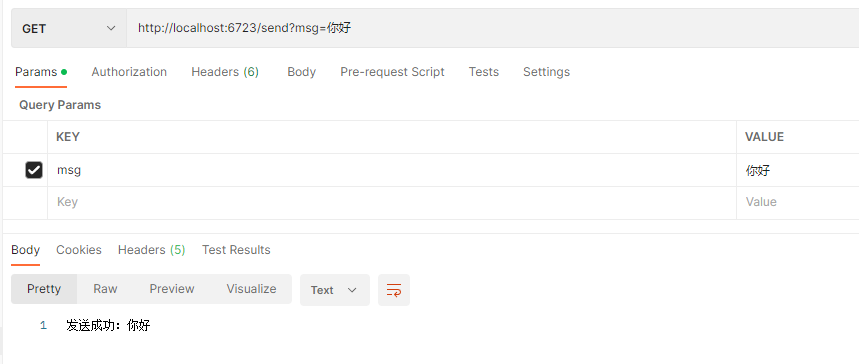The image size is (859, 364).
Task: Uncheck the msg parameter checkbox
Action: 33,170
